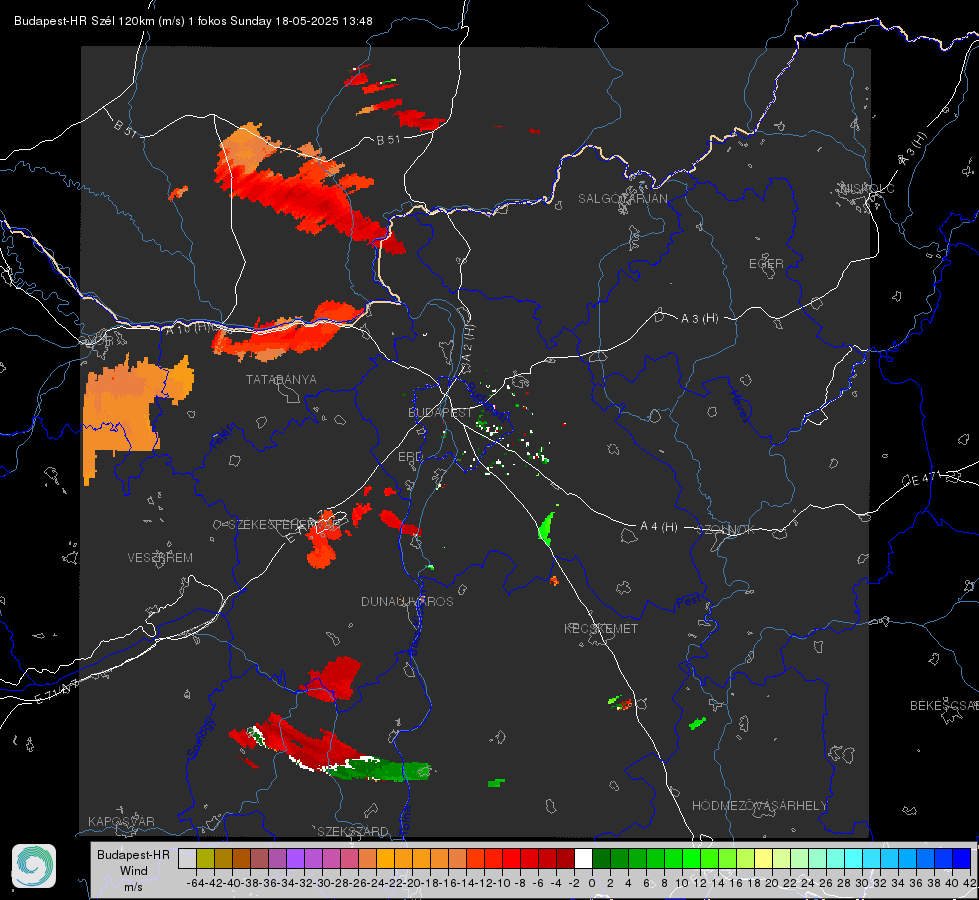
Task: Click the SZOLNOK city label
Action: click(726, 530)
